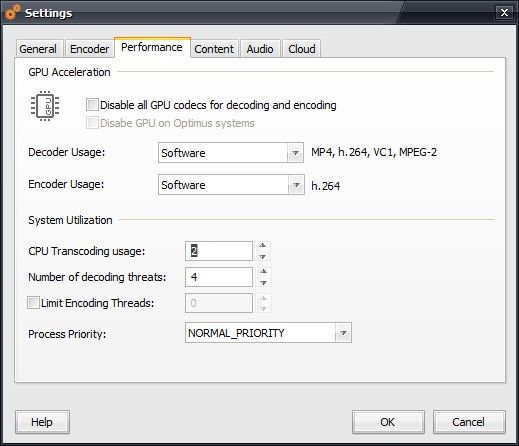Expand the Encoder Usage dropdown
Viewport: 519px width, 446px height.
coord(231,185)
